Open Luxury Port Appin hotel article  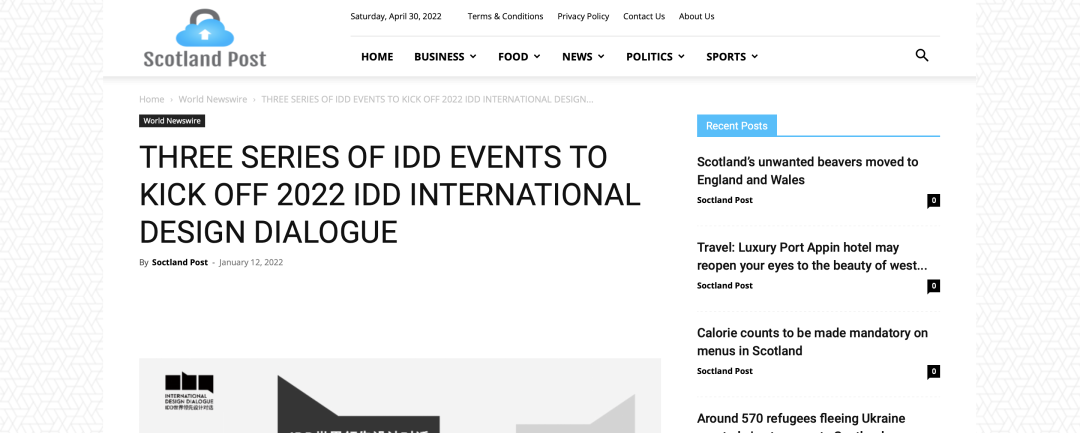click(x=811, y=256)
